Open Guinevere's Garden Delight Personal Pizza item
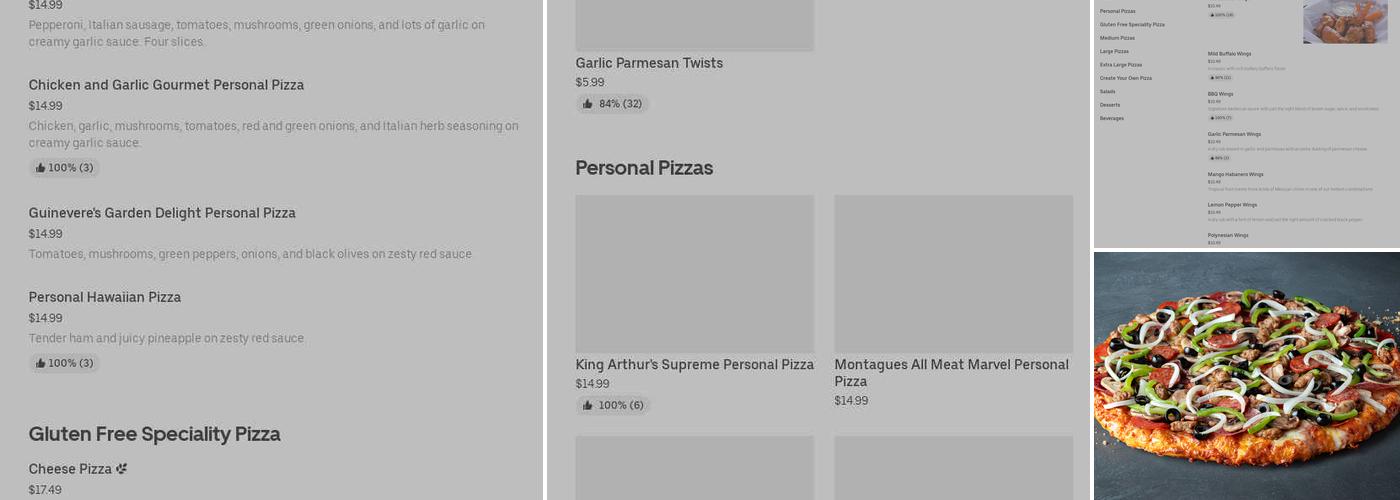This screenshot has height=500, width=1400. (162, 213)
